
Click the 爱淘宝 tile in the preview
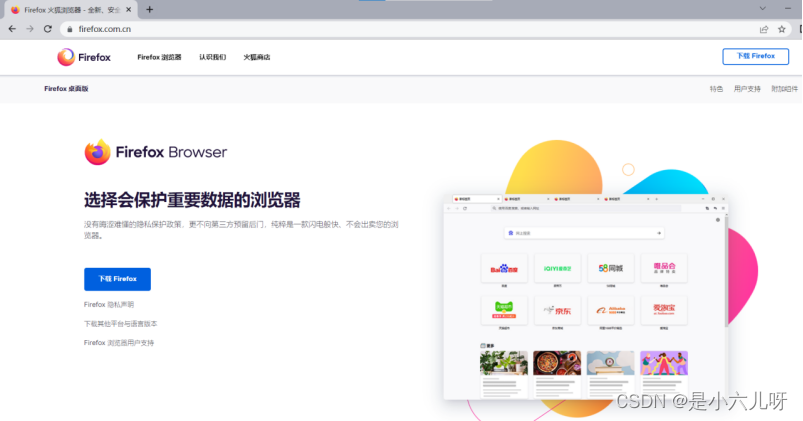664,310
